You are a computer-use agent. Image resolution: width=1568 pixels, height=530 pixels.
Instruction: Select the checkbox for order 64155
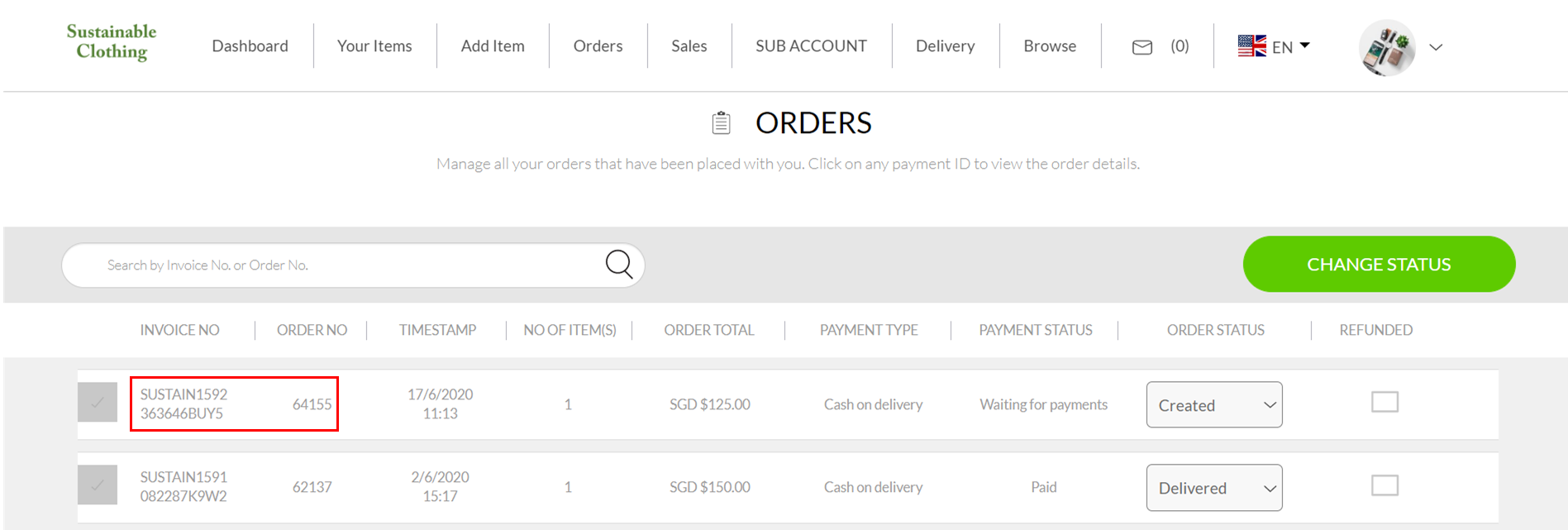coord(98,403)
